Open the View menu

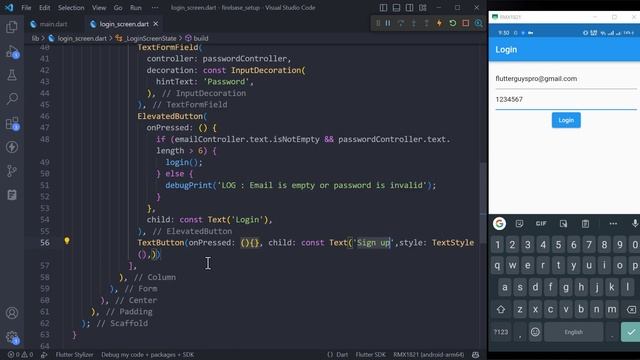click(99, 7)
